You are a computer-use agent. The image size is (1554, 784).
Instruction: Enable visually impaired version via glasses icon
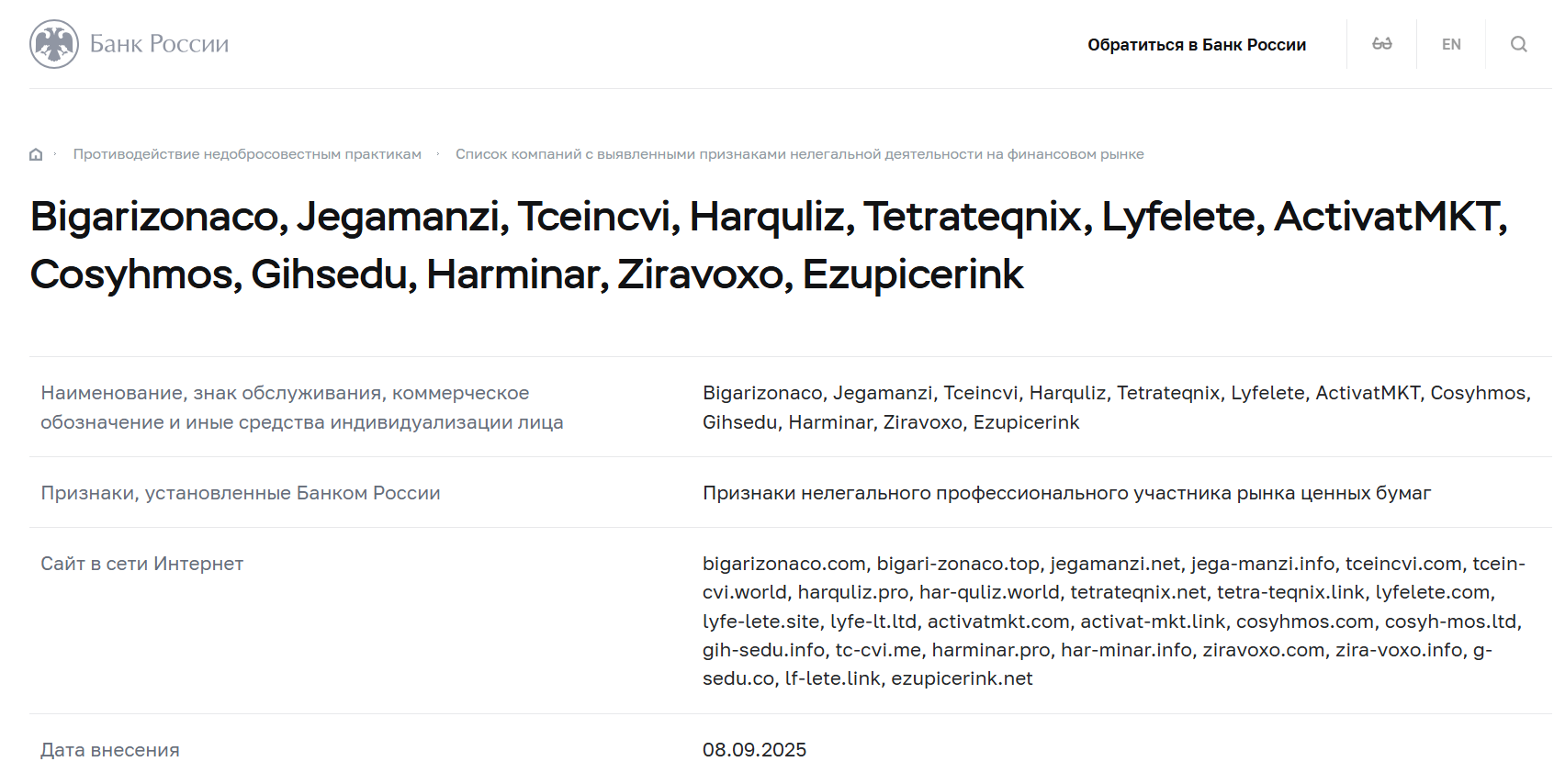coord(1383,43)
